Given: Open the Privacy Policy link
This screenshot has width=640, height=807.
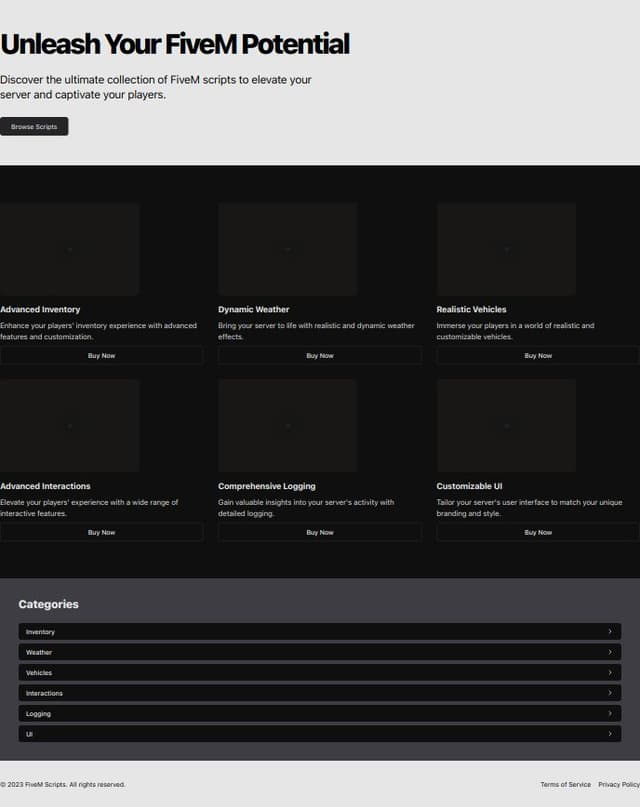Looking at the screenshot, I should point(619,784).
